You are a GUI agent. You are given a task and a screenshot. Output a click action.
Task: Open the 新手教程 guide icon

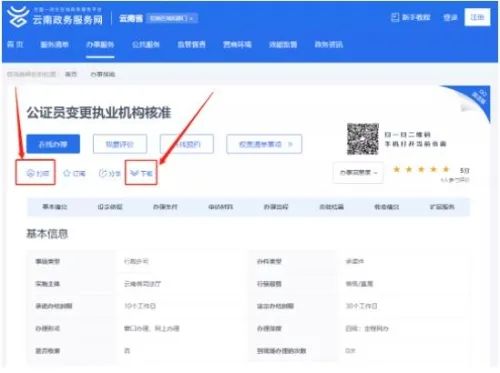(395, 17)
